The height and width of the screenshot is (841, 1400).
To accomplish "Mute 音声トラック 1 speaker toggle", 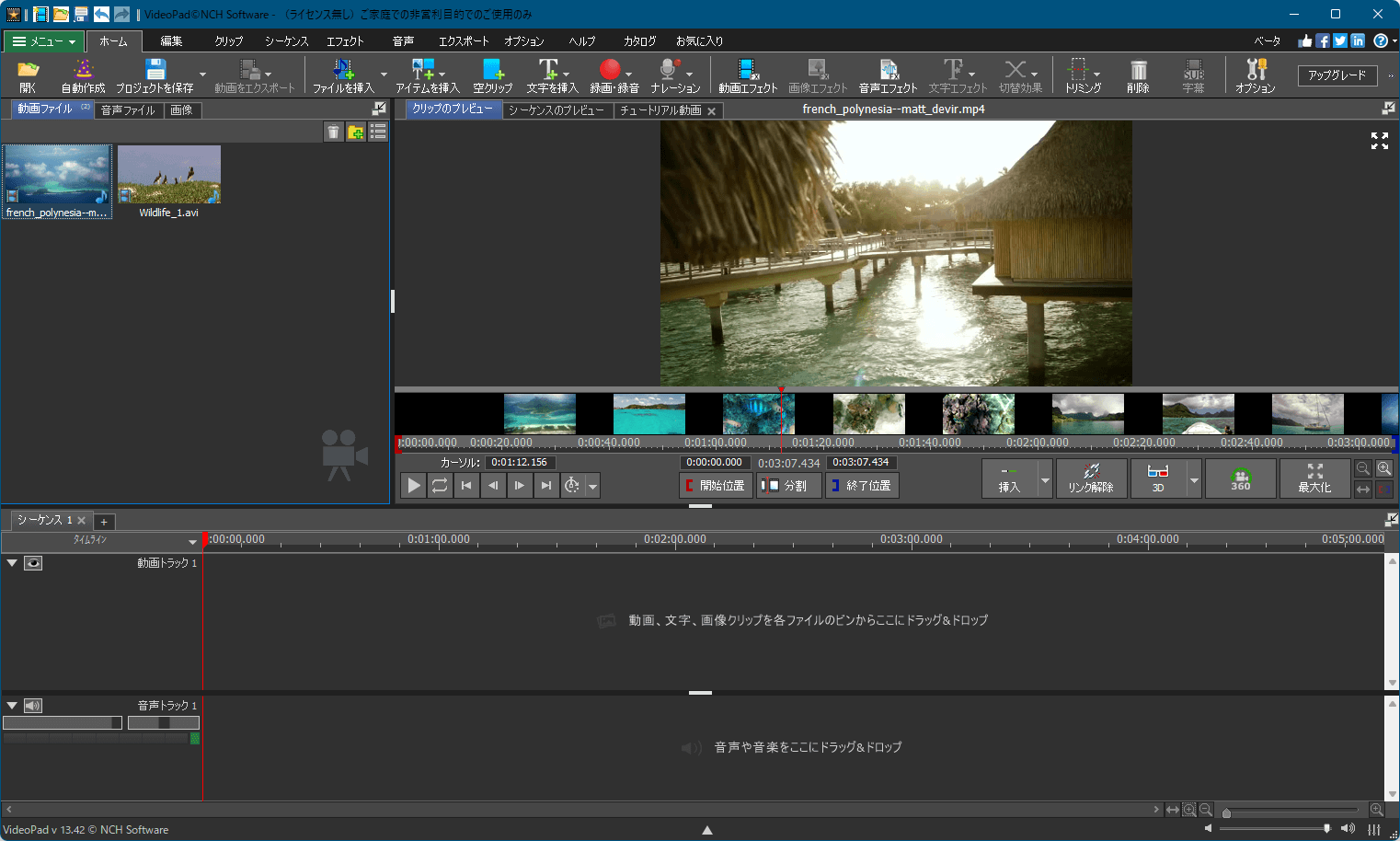I will [x=33, y=706].
